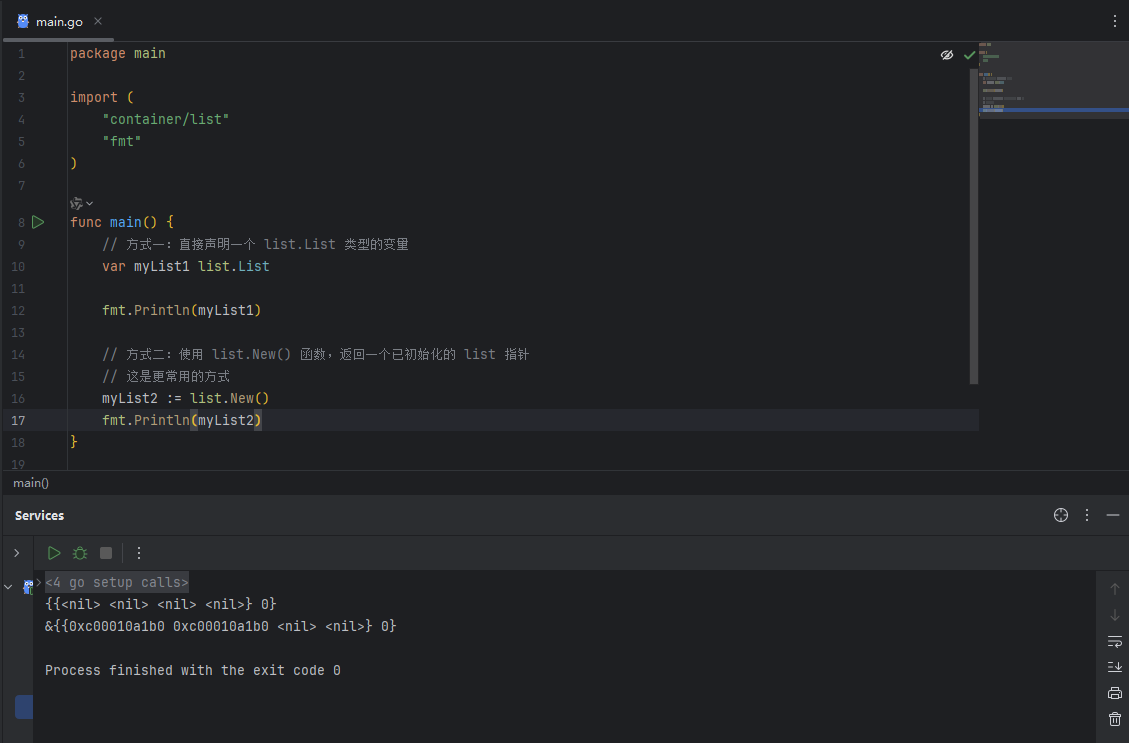The height and width of the screenshot is (743, 1129).
Task: Stop the running process
Action: pyautogui.click(x=106, y=553)
